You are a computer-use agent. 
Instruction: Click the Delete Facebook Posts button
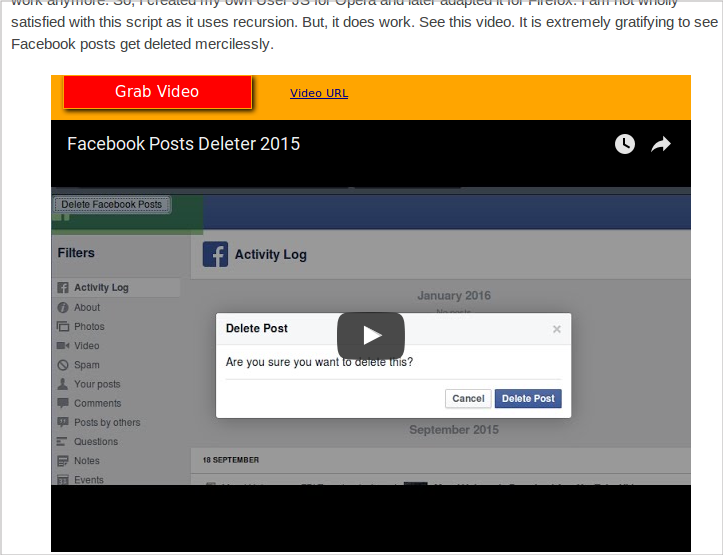pyautogui.click(x=112, y=204)
